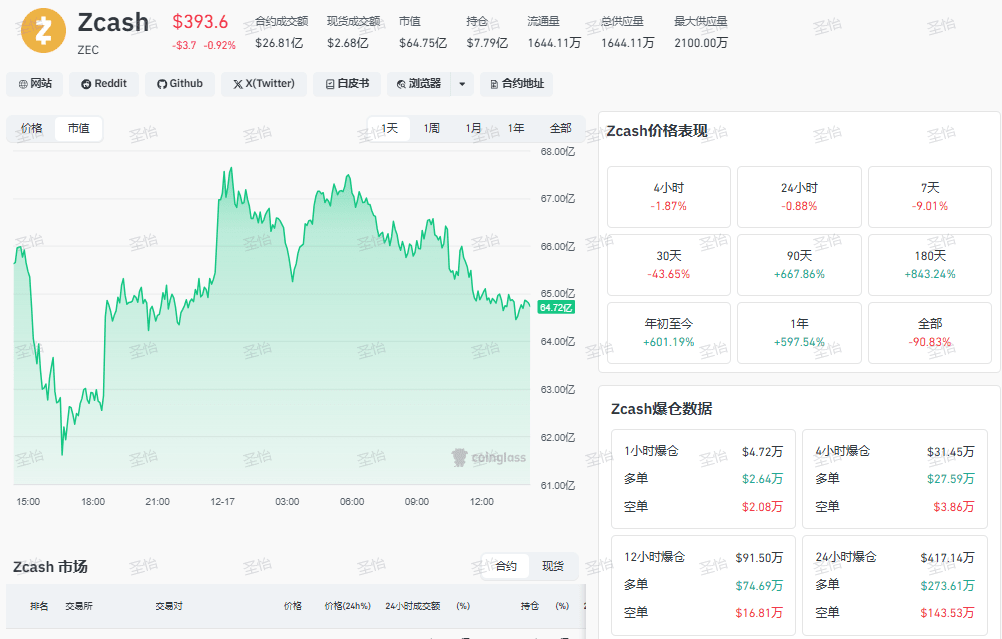Click the X logo icon
Screen dimensions: 1002x639
click(x=238, y=84)
